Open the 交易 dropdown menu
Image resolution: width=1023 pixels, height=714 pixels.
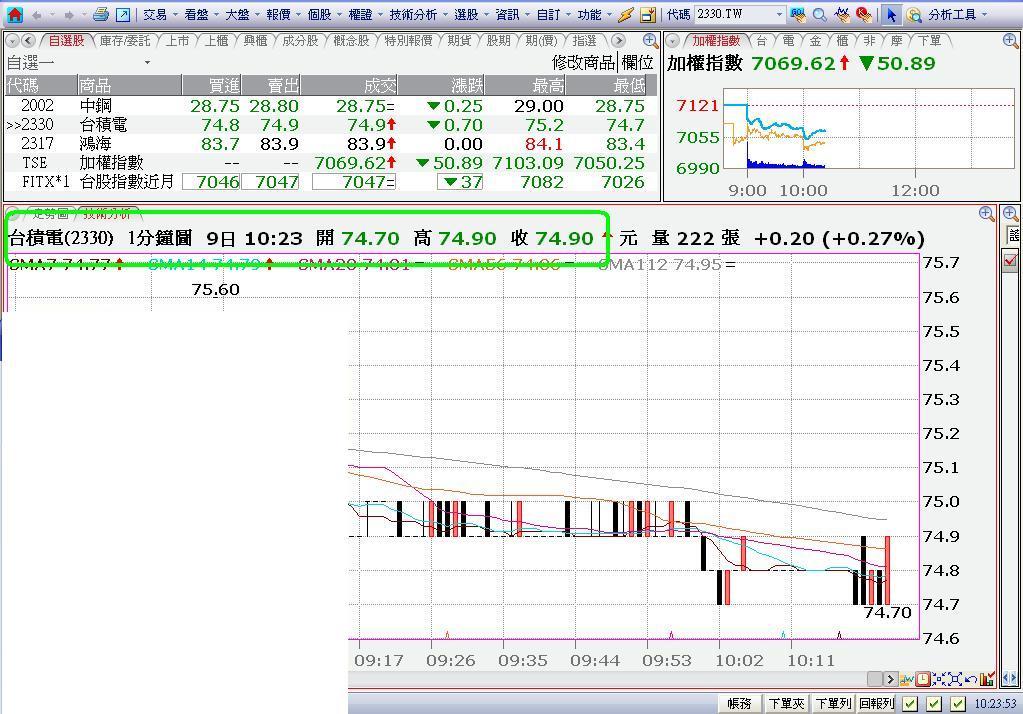click(160, 14)
